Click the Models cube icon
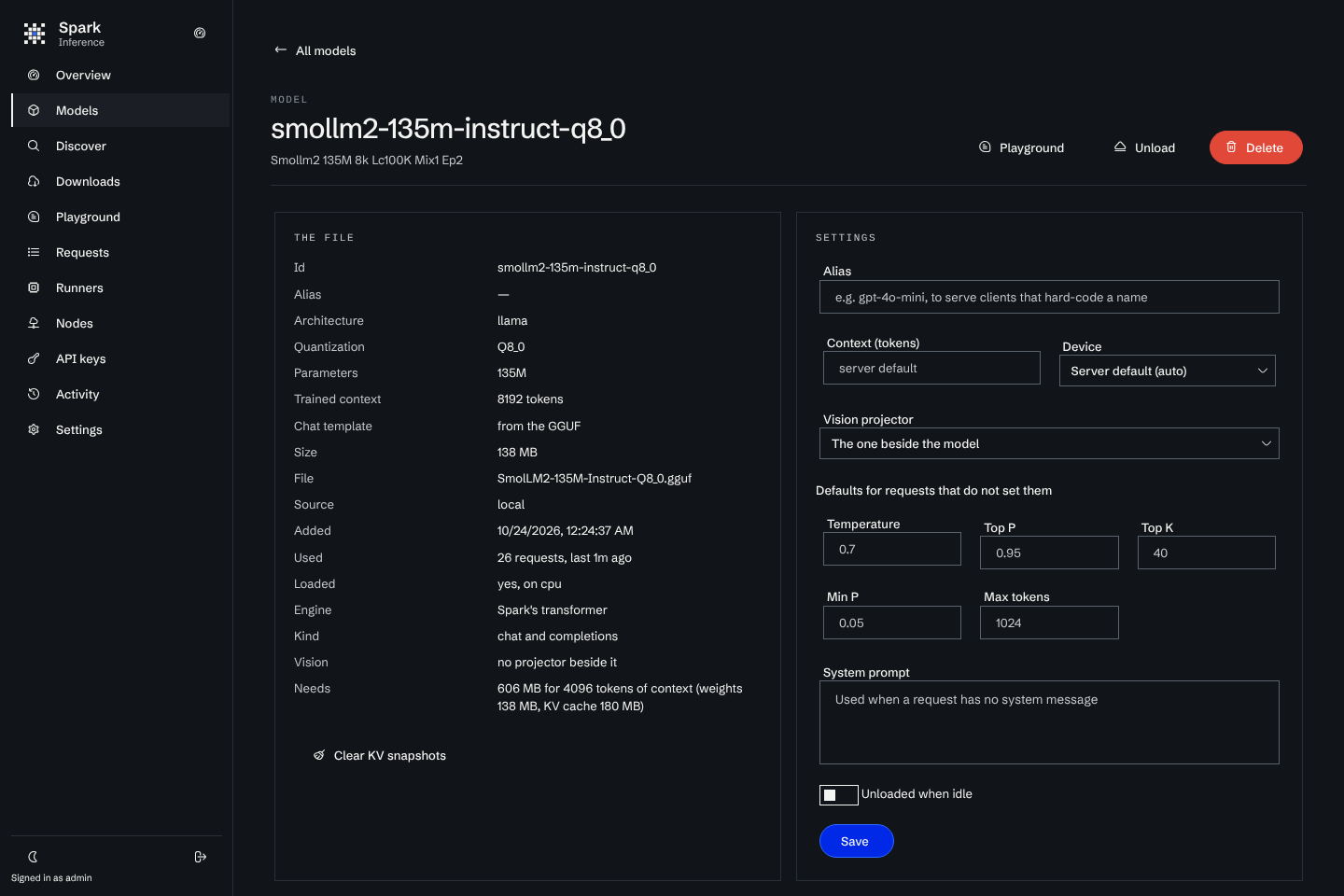 pyautogui.click(x=34, y=110)
